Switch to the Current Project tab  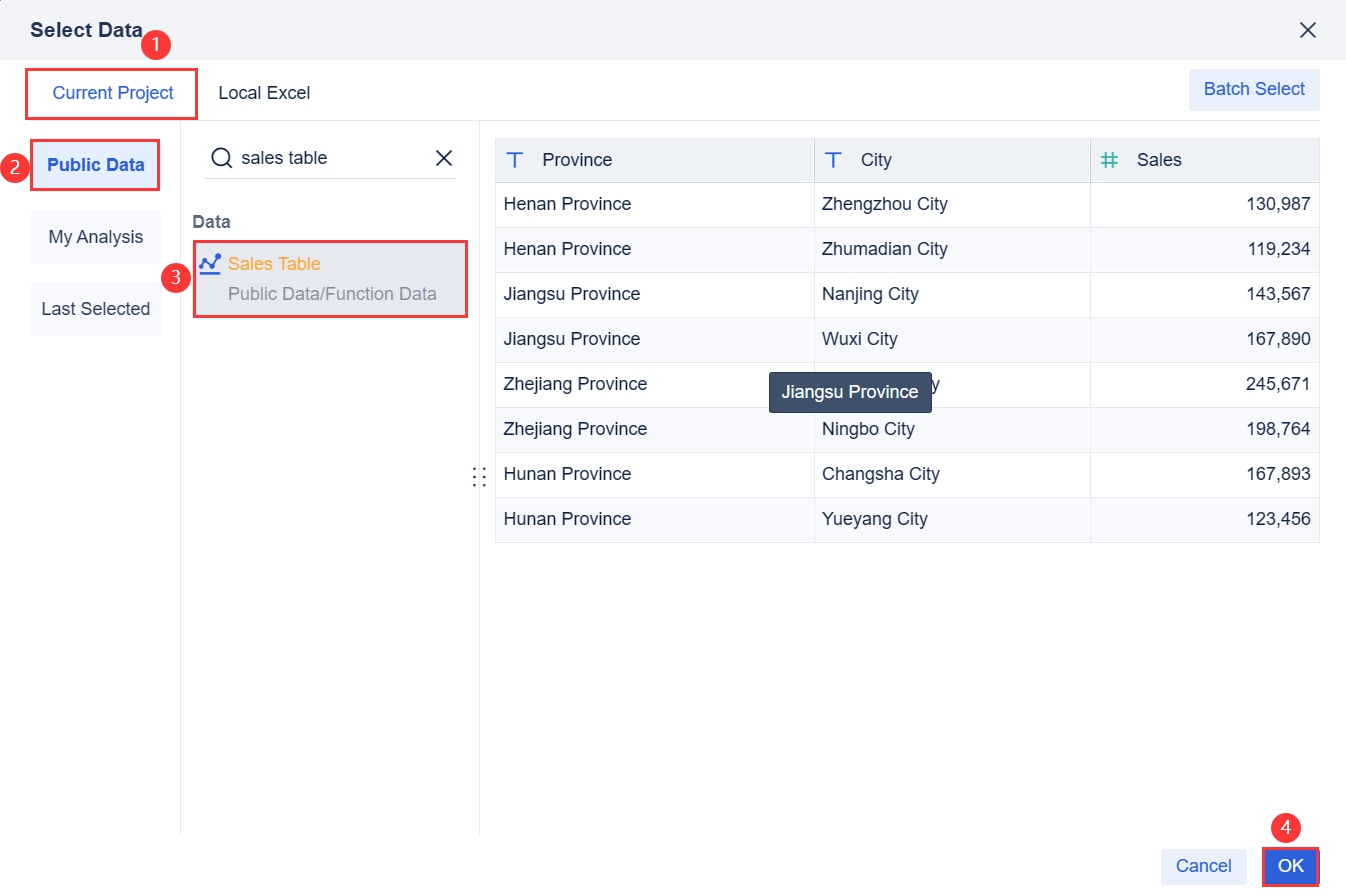pos(113,93)
